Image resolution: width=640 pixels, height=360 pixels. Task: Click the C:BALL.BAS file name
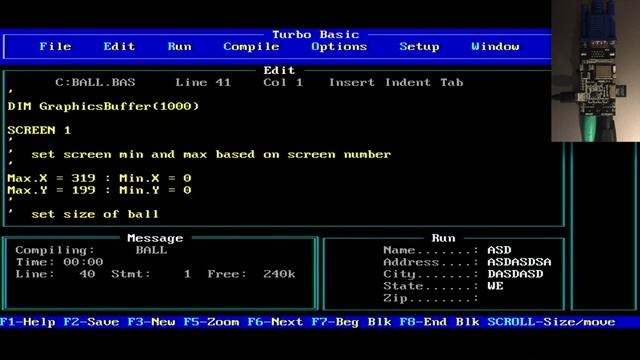(95, 82)
